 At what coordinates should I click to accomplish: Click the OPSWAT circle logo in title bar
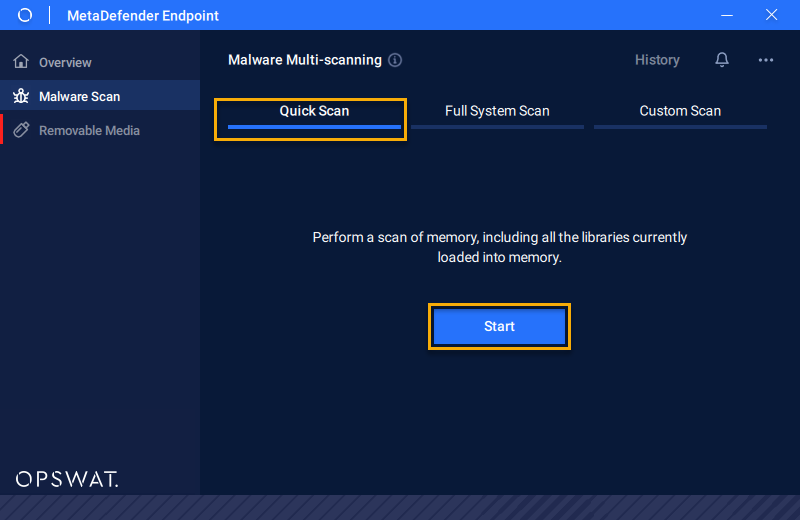pos(24,15)
